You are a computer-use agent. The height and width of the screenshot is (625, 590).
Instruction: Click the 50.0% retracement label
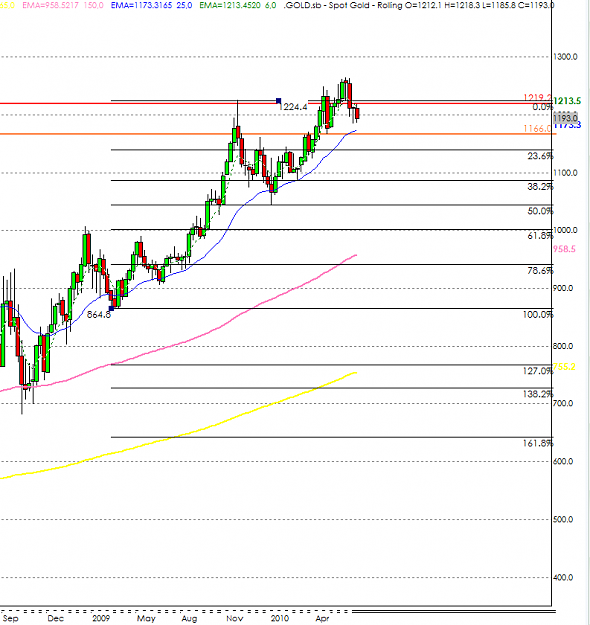click(540, 211)
